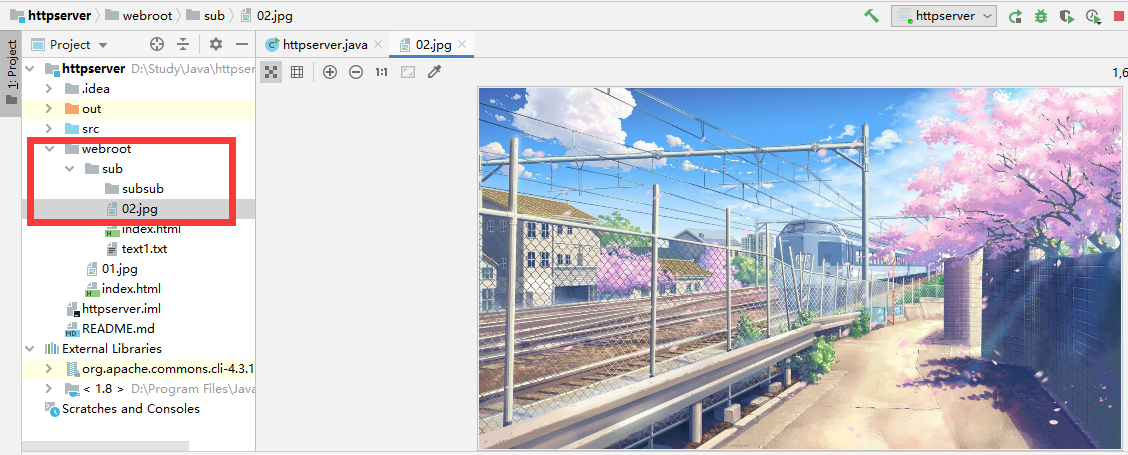
Task: Rerun httpserver with the green rerun icon
Action: coord(1015,17)
